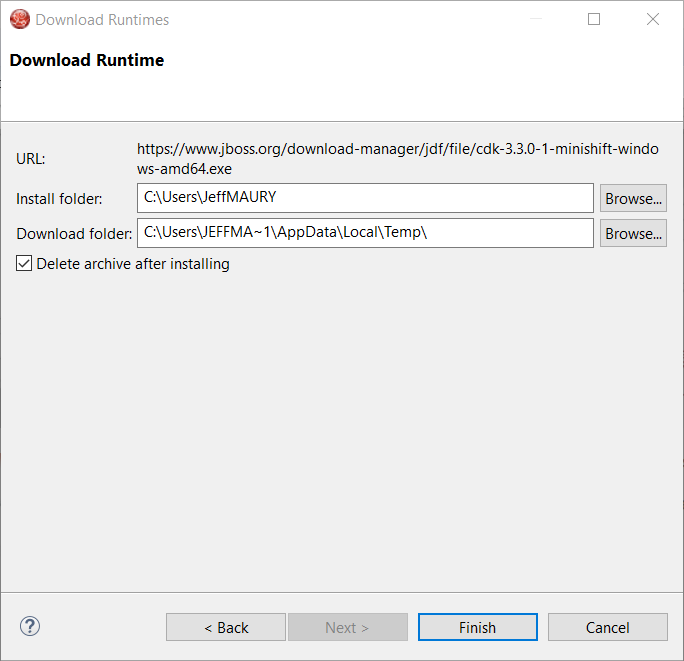The height and width of the screenshot is (661, 684).
Task: Focus the Download folder path field
Action: (365, 233)
